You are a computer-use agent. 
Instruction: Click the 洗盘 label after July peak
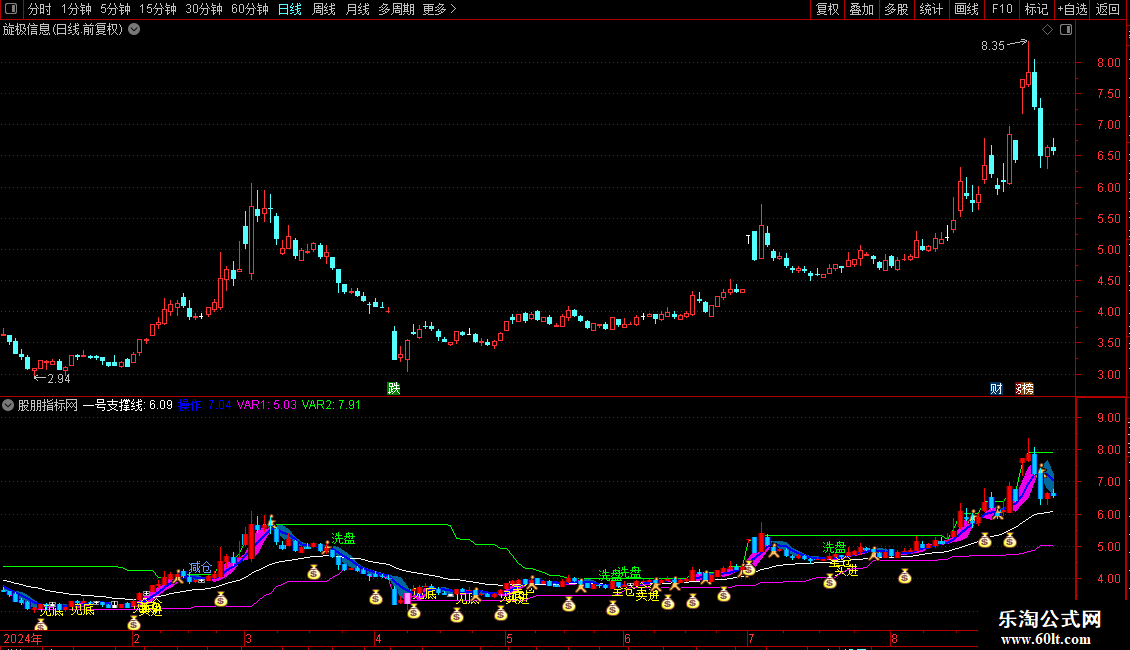(x=834, y=548)
